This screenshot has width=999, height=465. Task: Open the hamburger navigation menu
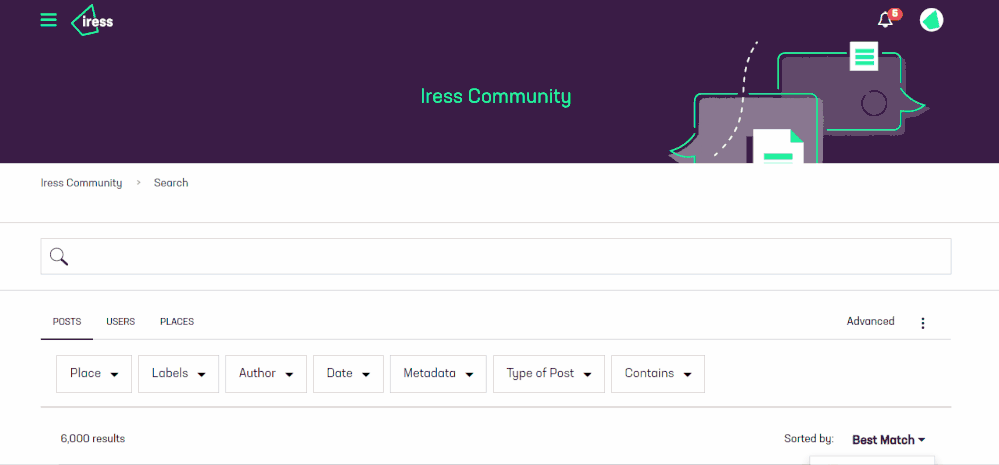tap(48, 20)
